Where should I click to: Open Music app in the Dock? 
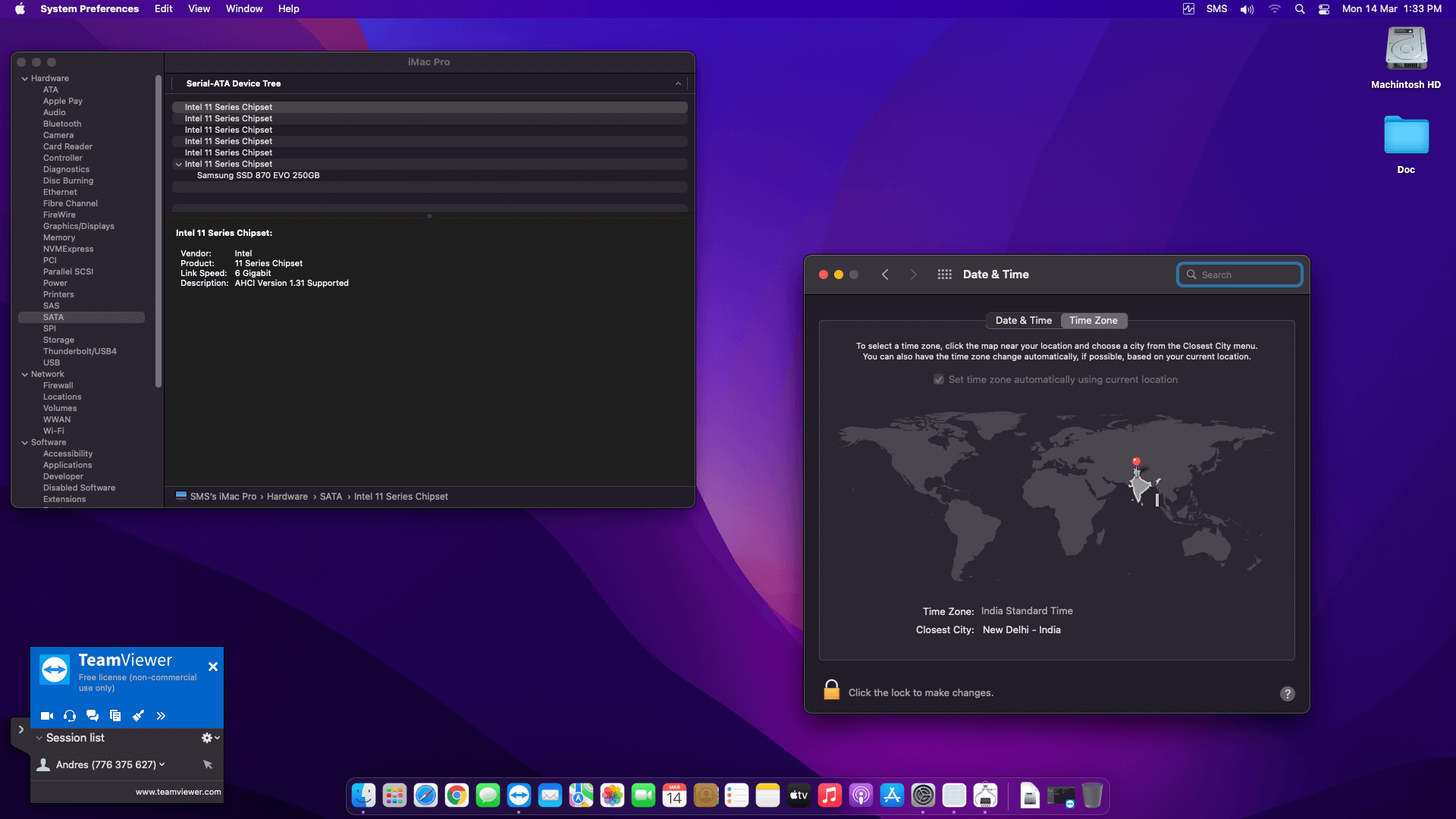click(830, 795)
